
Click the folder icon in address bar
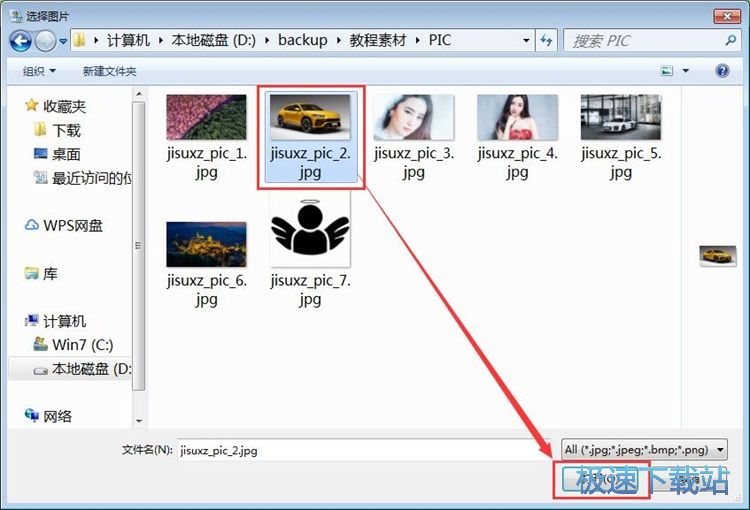pos(79,40)
